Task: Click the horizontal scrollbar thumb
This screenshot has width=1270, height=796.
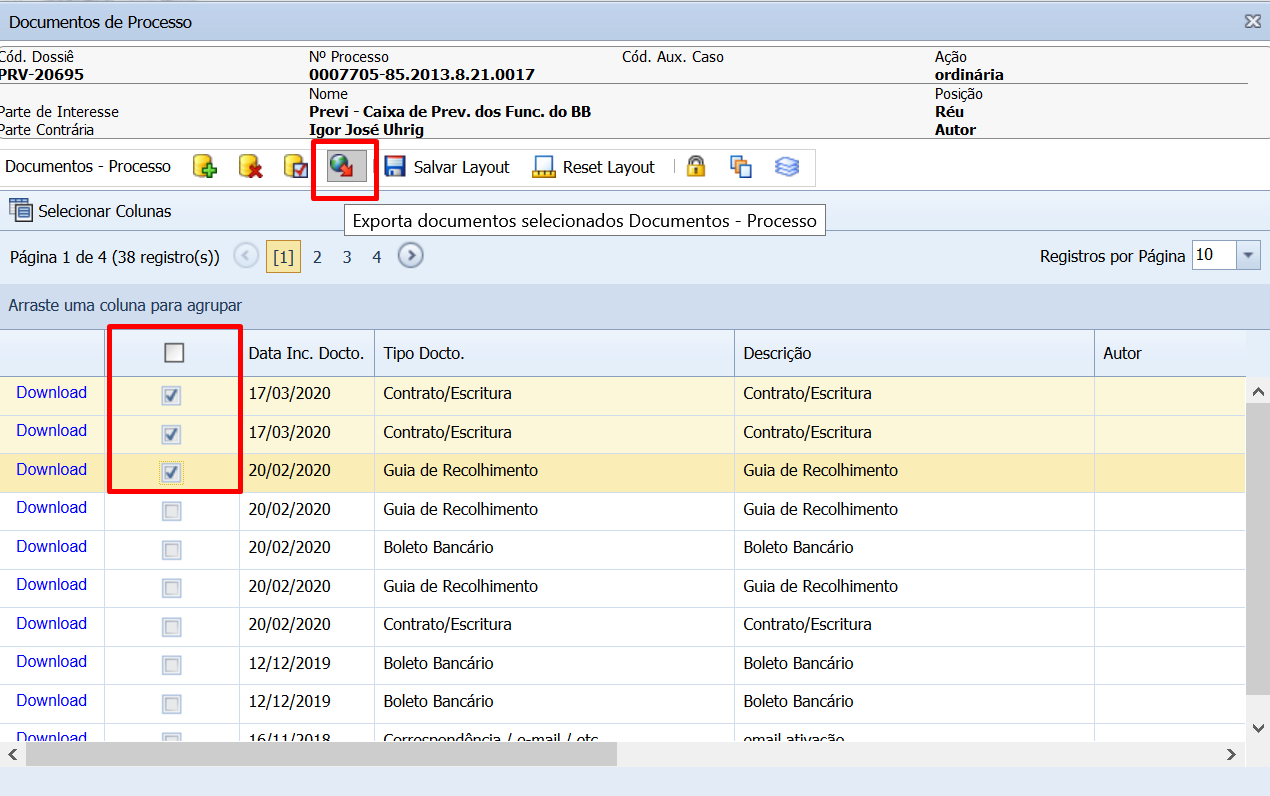Action: pos(321,754)
